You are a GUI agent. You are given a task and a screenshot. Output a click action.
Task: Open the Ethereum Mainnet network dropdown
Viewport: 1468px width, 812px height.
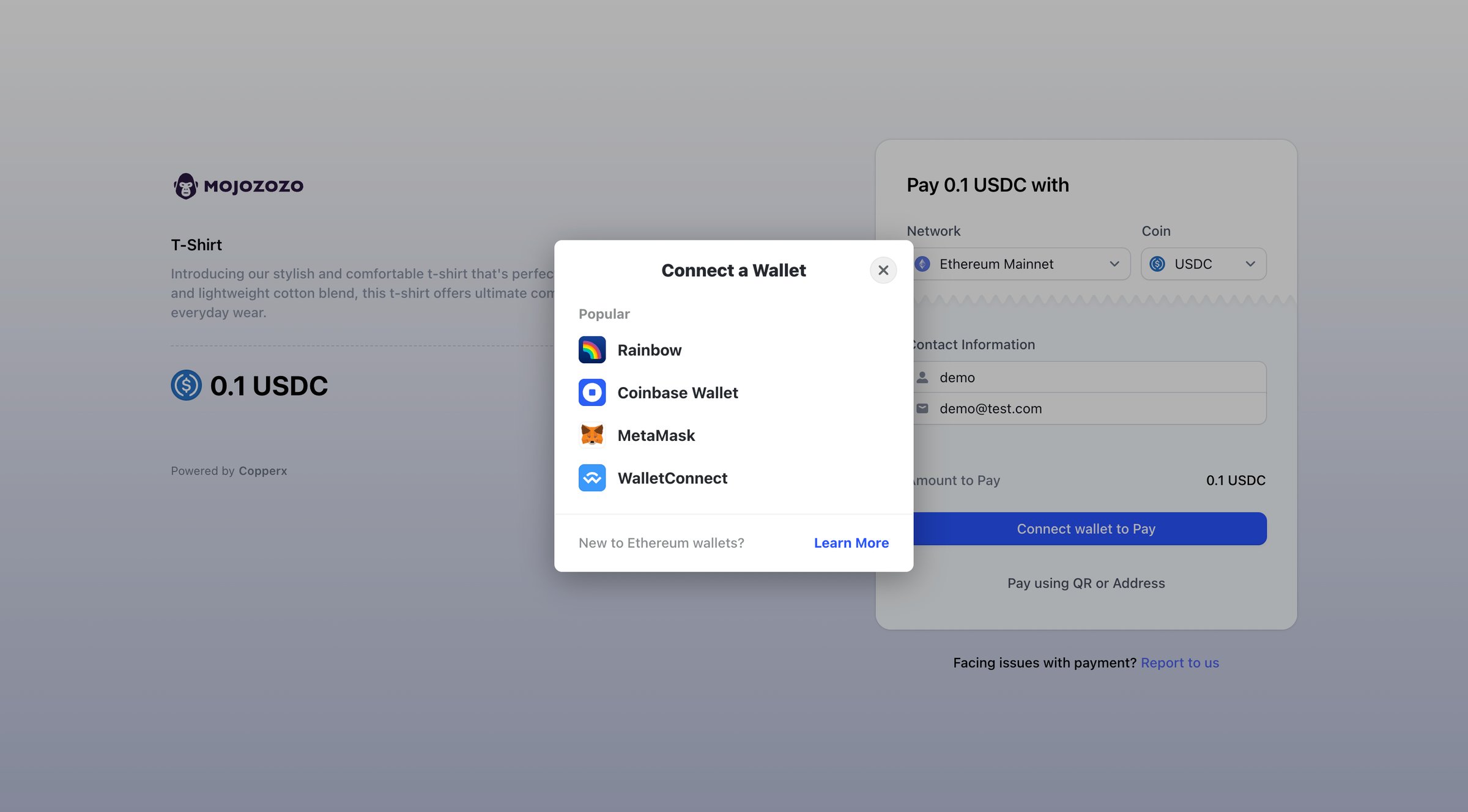pos(1018,264)
